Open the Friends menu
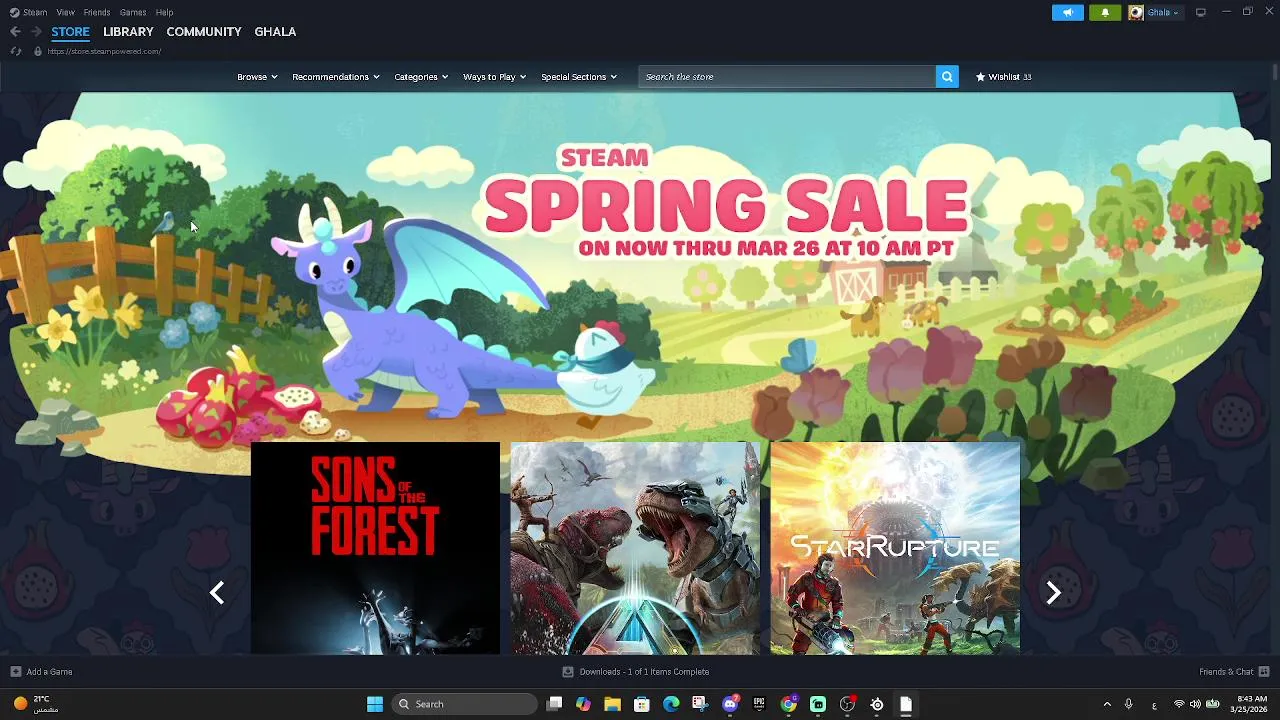1280x720 pixels. coord(97,12)
